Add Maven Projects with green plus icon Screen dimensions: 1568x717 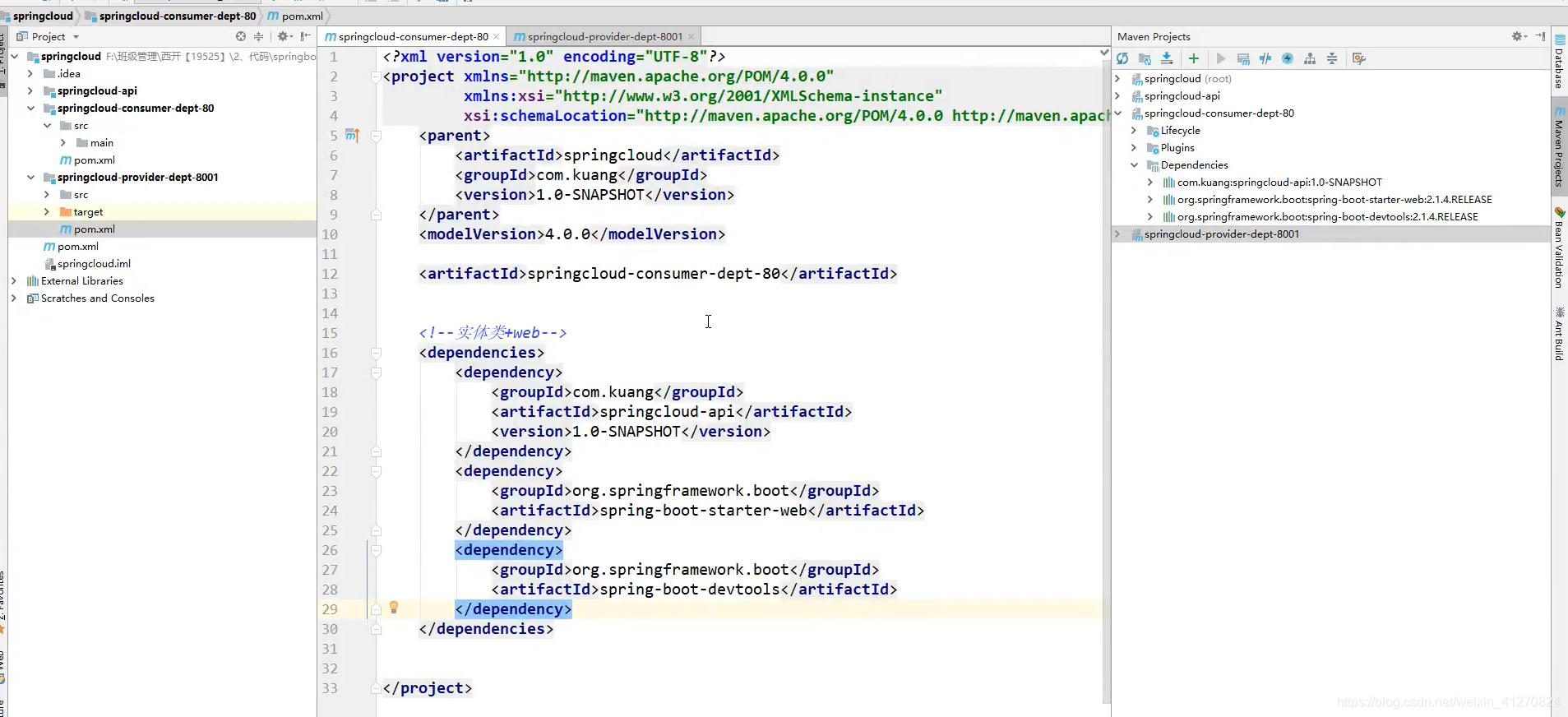click(x=1193, y=58)
